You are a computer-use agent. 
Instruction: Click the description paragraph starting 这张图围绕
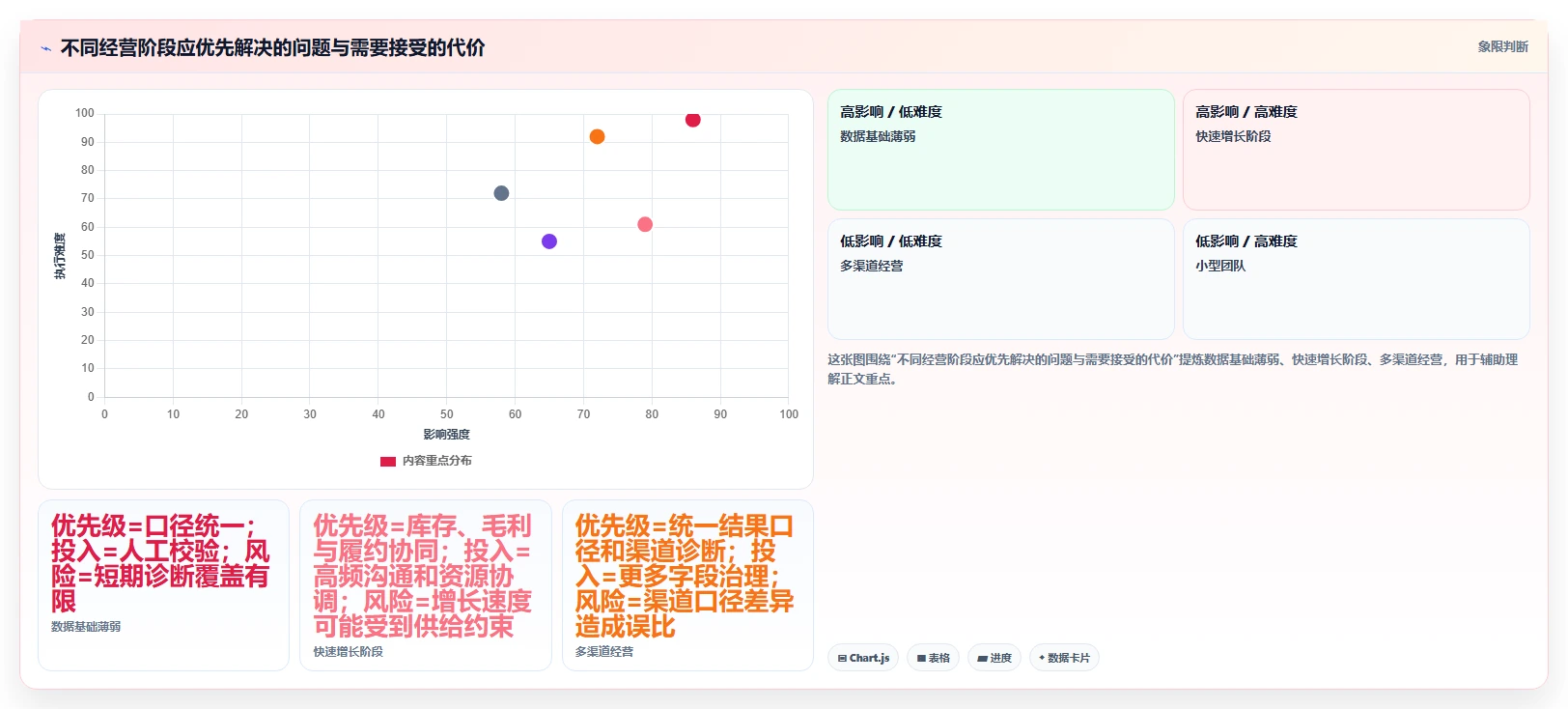pyautogui.click(x=1172, y=369)
